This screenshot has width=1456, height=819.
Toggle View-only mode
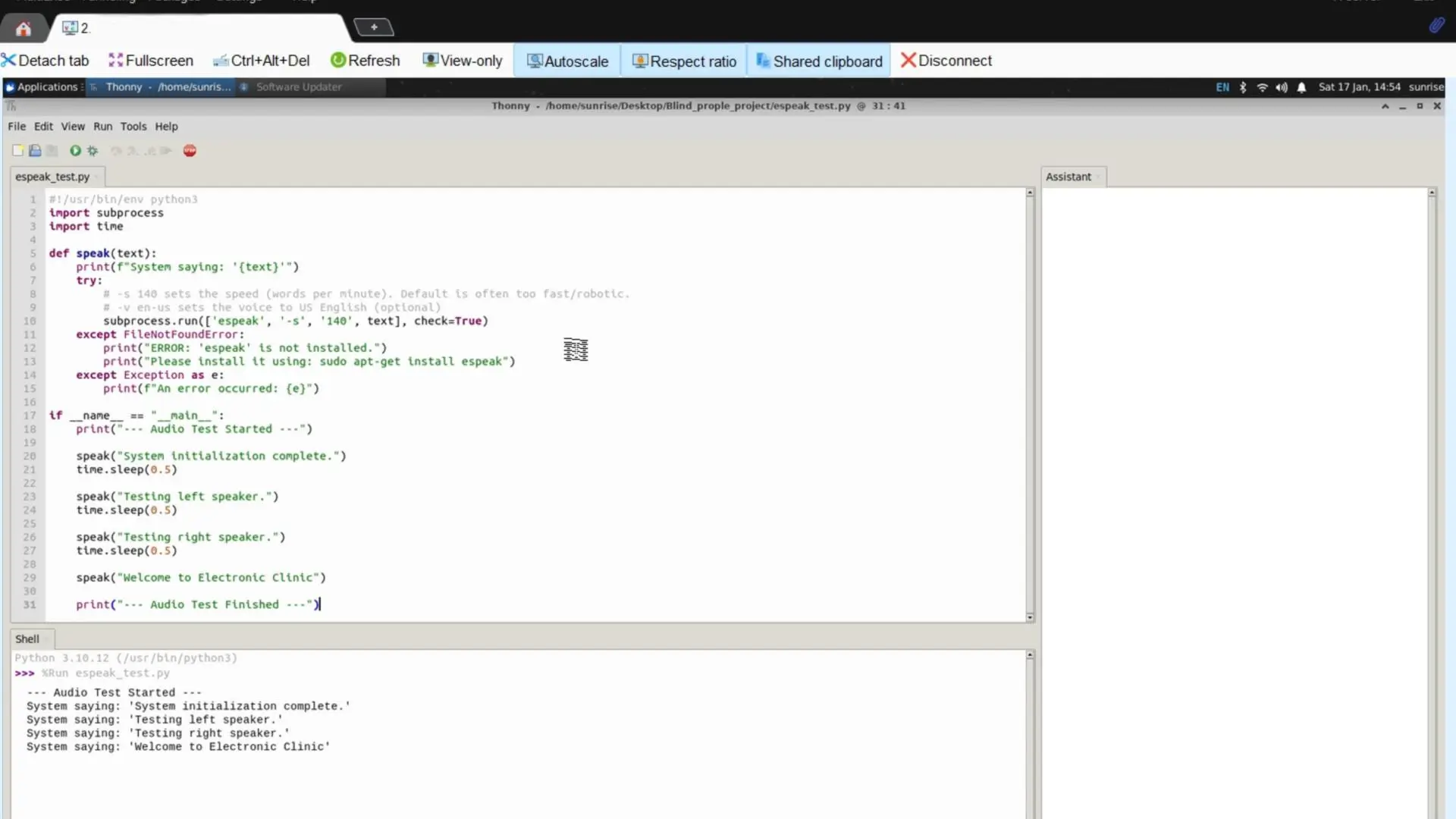[x=463, y=61]
